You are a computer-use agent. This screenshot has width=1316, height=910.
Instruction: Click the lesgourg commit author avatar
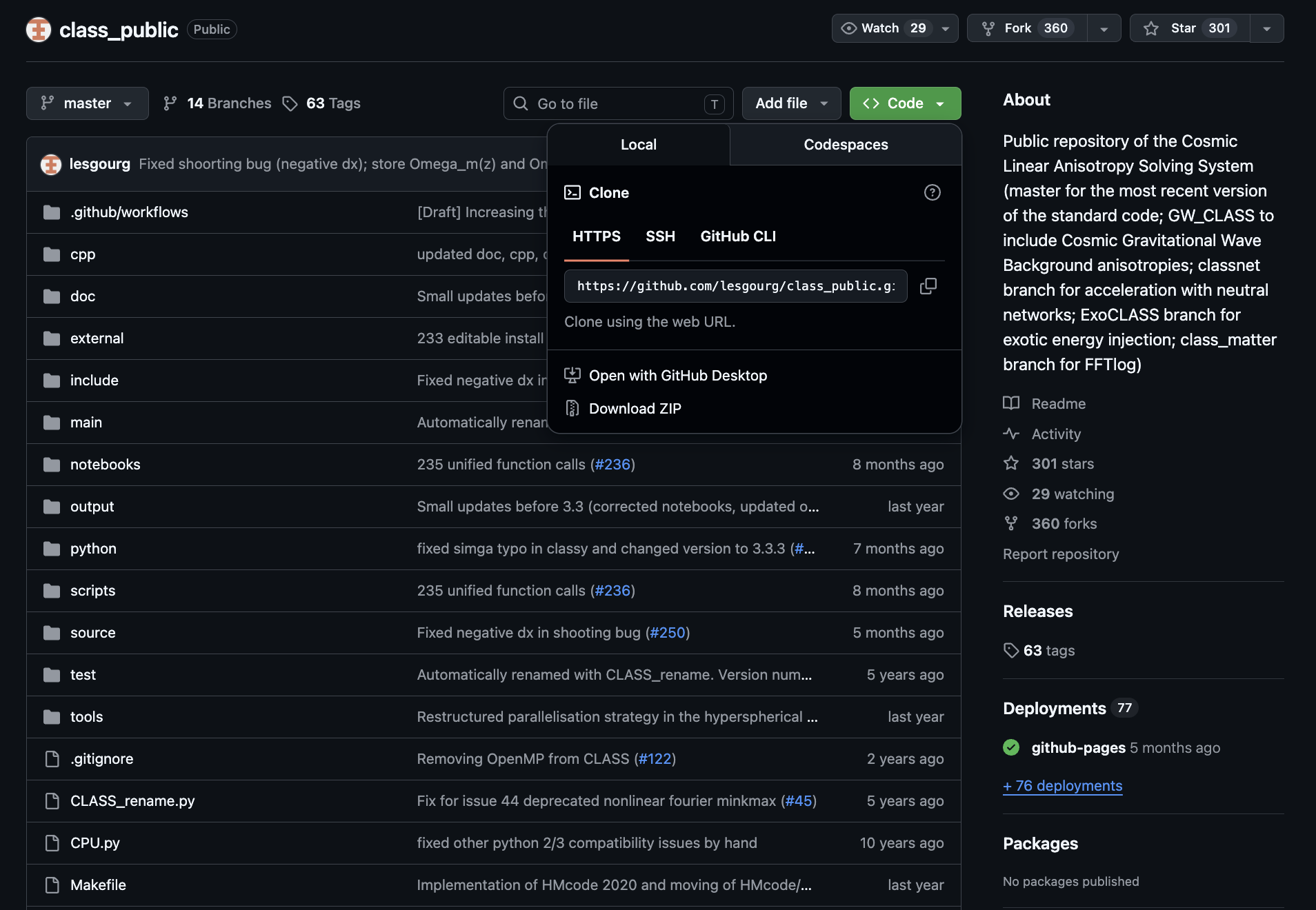pyautogui.click(x=51, y=164)
